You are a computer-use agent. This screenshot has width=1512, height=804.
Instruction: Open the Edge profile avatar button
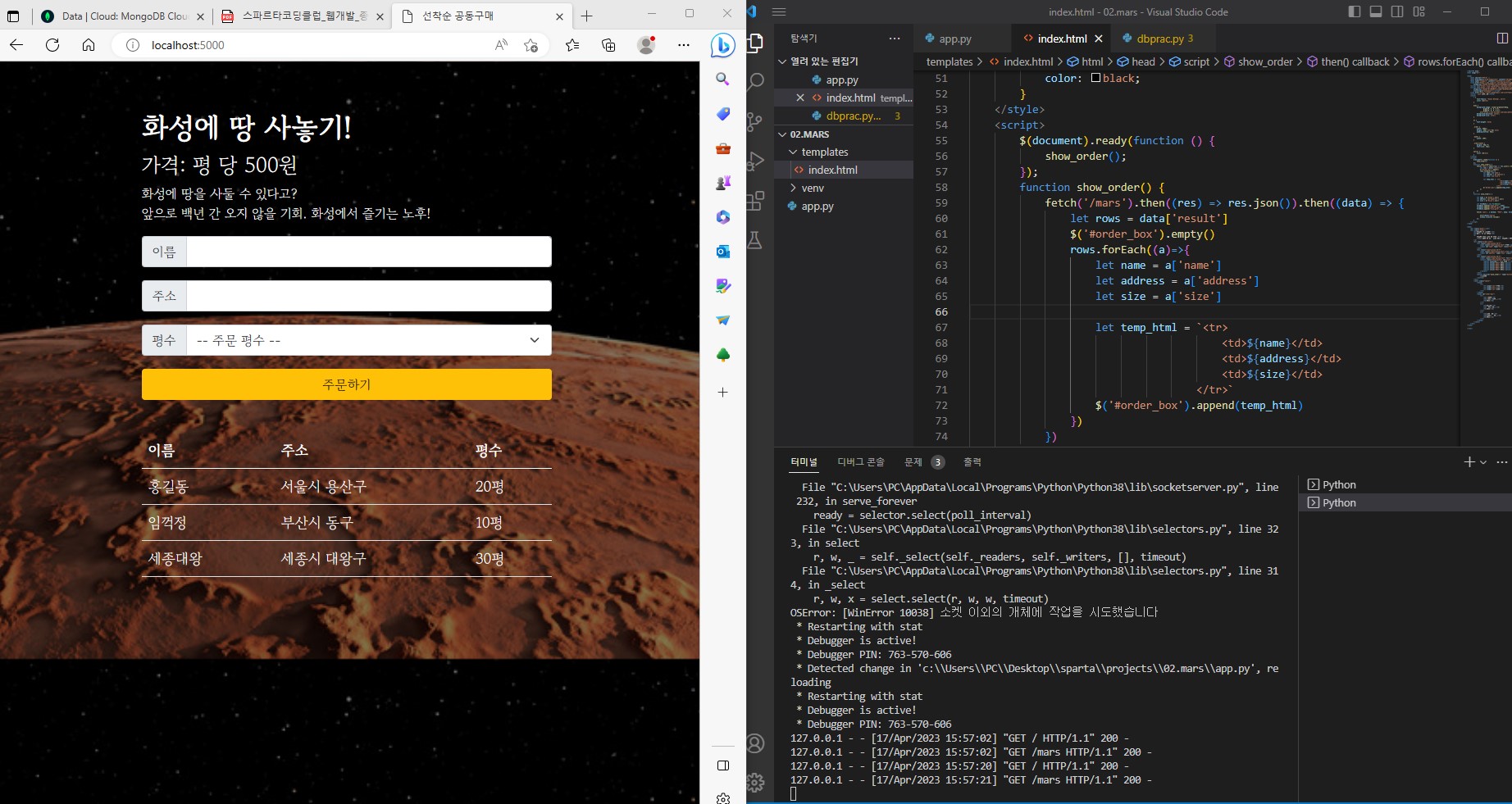[646, 45]
